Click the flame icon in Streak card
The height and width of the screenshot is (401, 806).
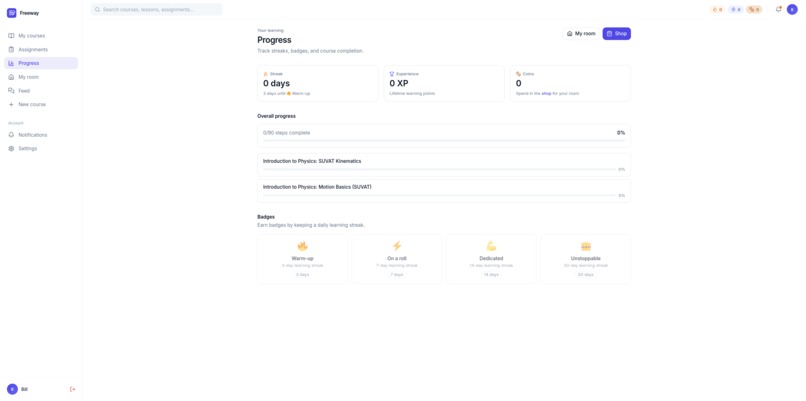266,74
